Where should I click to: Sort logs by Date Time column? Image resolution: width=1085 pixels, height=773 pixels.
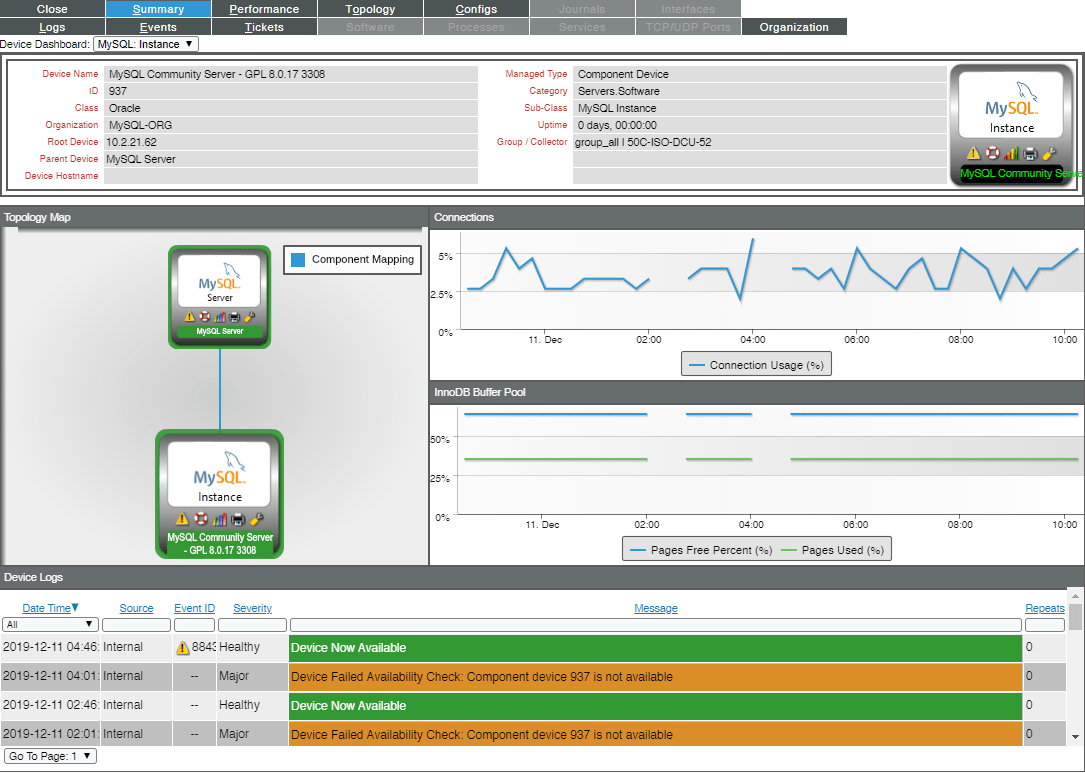(x=46, y=608)
